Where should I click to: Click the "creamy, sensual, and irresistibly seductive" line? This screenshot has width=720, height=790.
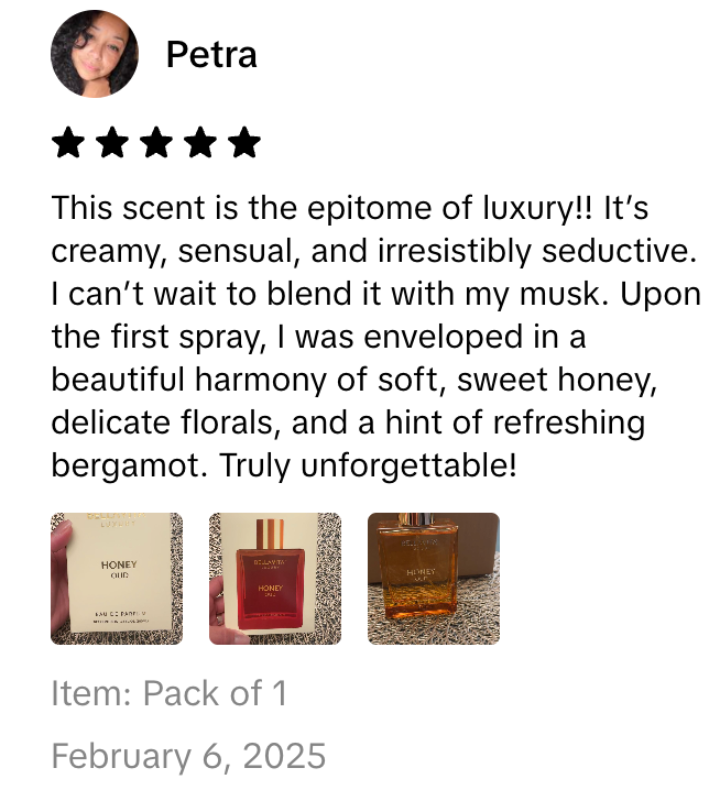pos(374,251)
